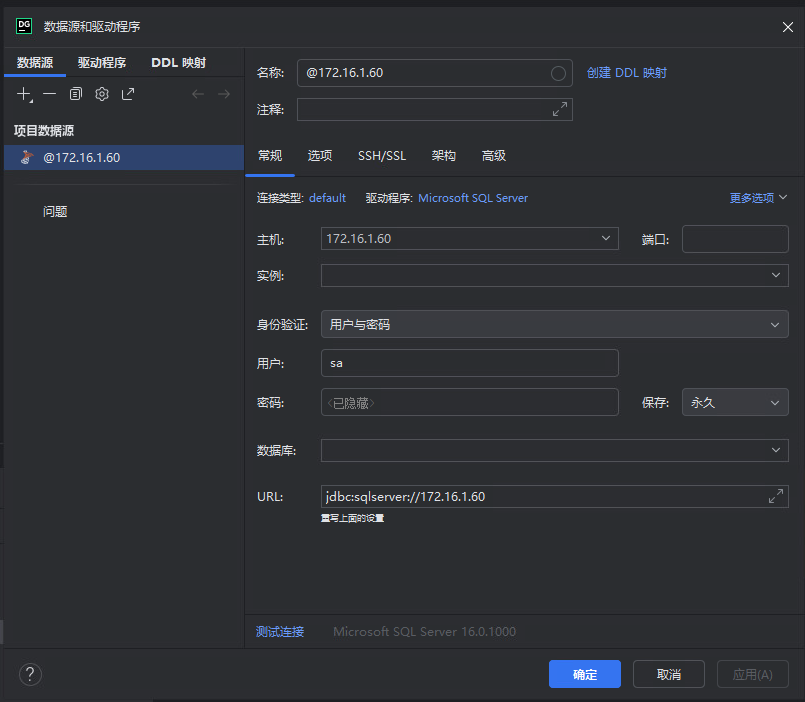
Task: Click into the 端口 port field
Action: coord(735,239)
